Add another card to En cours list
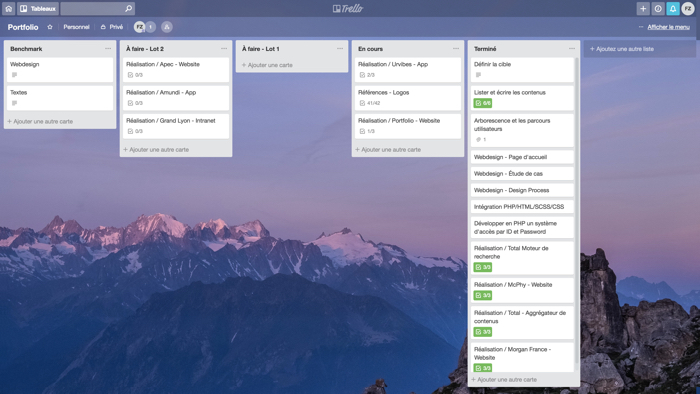The width and height of the screenshot is (700, 394). pyautogui.click(x=388, y=149)
